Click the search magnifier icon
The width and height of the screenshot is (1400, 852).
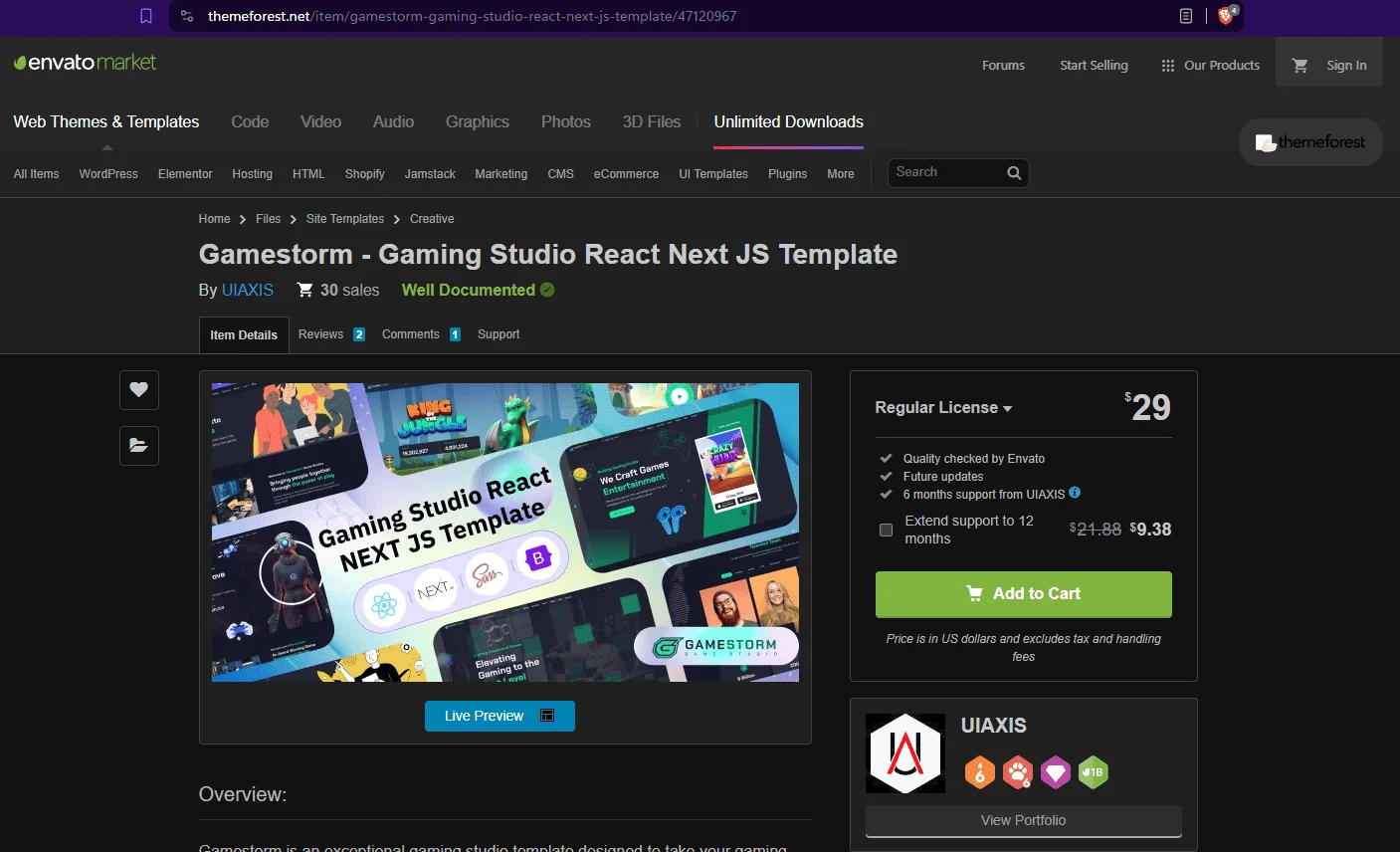click(x=1014, y=173)
